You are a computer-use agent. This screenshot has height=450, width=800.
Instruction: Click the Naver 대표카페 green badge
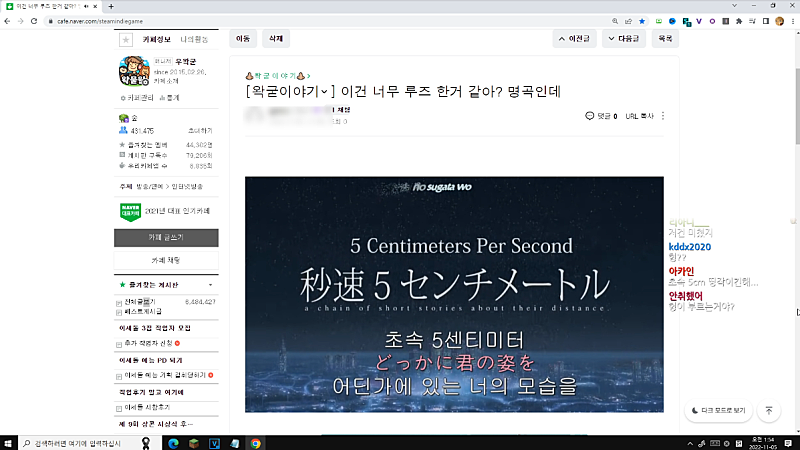[131, 211]
